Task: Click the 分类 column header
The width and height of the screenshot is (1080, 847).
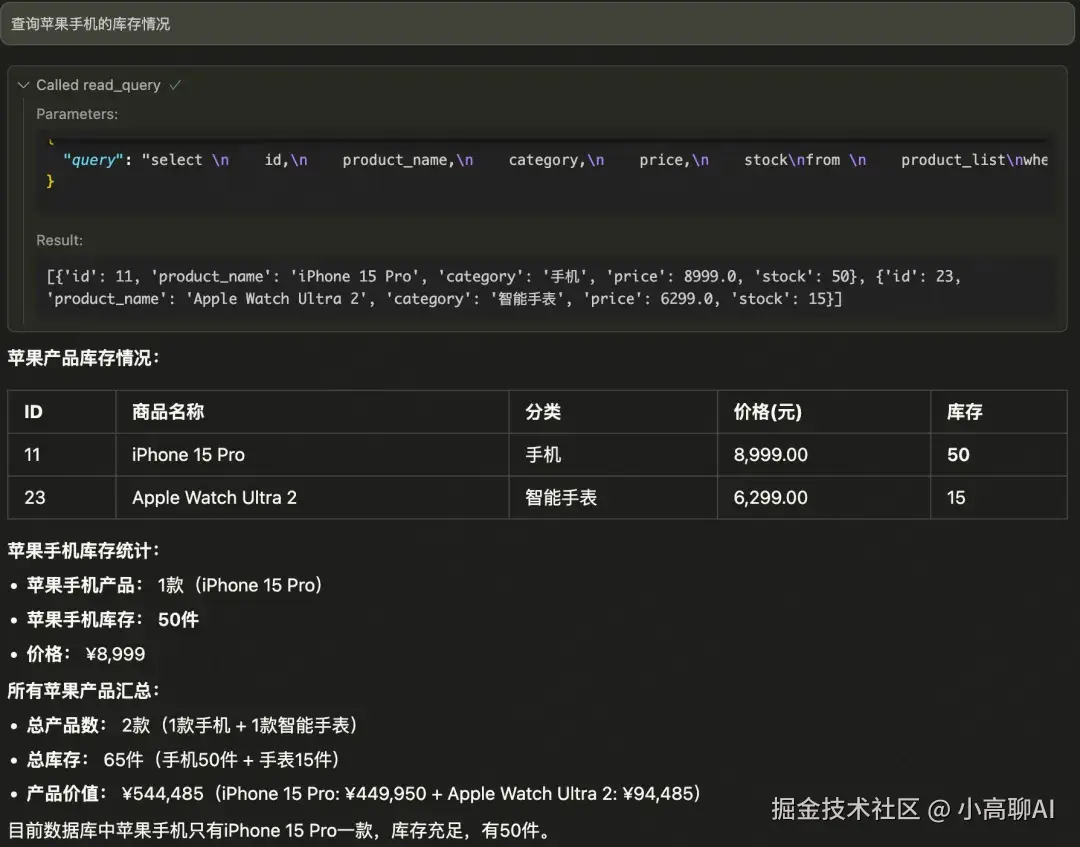Action: point(543,411)
